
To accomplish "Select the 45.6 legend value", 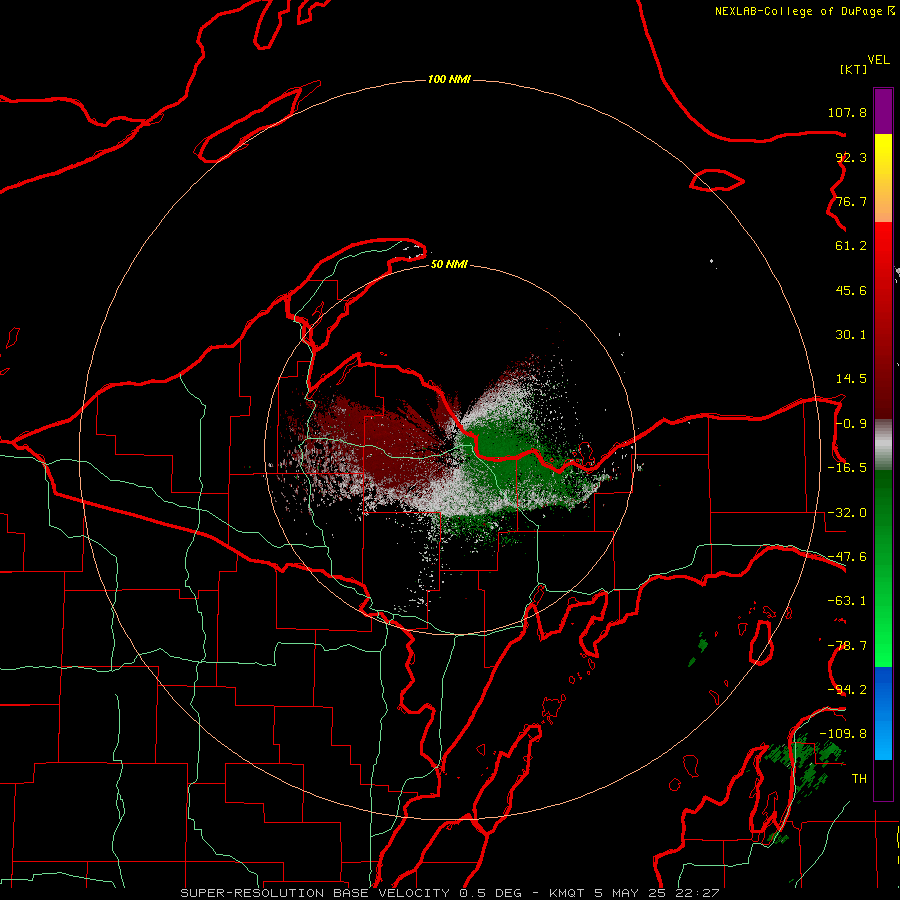I will click(x=851, y=290).
